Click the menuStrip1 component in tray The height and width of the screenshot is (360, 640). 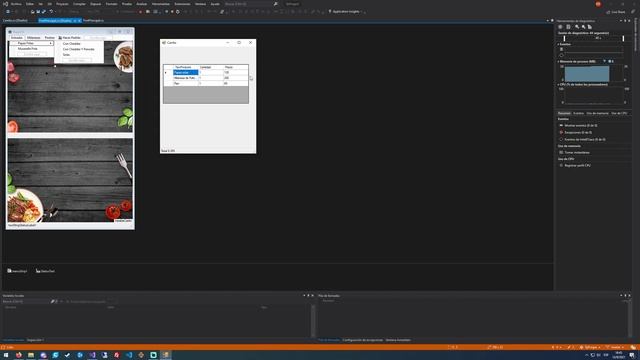coord(17,271)
